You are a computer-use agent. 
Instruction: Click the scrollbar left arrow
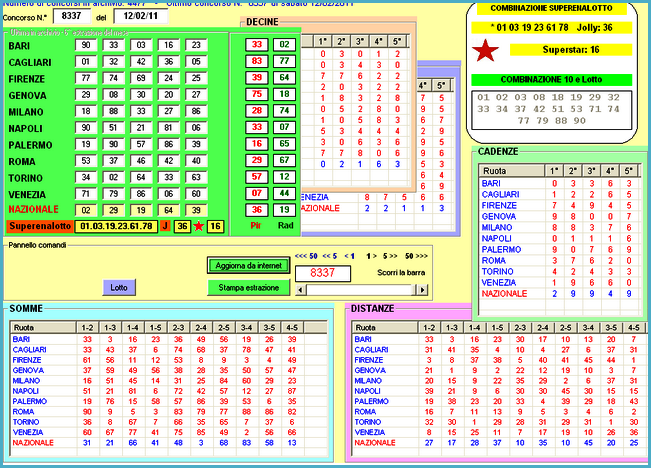pos(301,290)
